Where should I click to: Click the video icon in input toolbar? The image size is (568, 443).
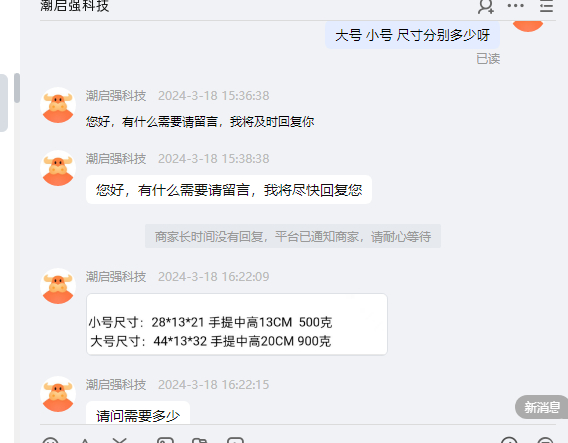pyautogui.click(x=235, y=440)
